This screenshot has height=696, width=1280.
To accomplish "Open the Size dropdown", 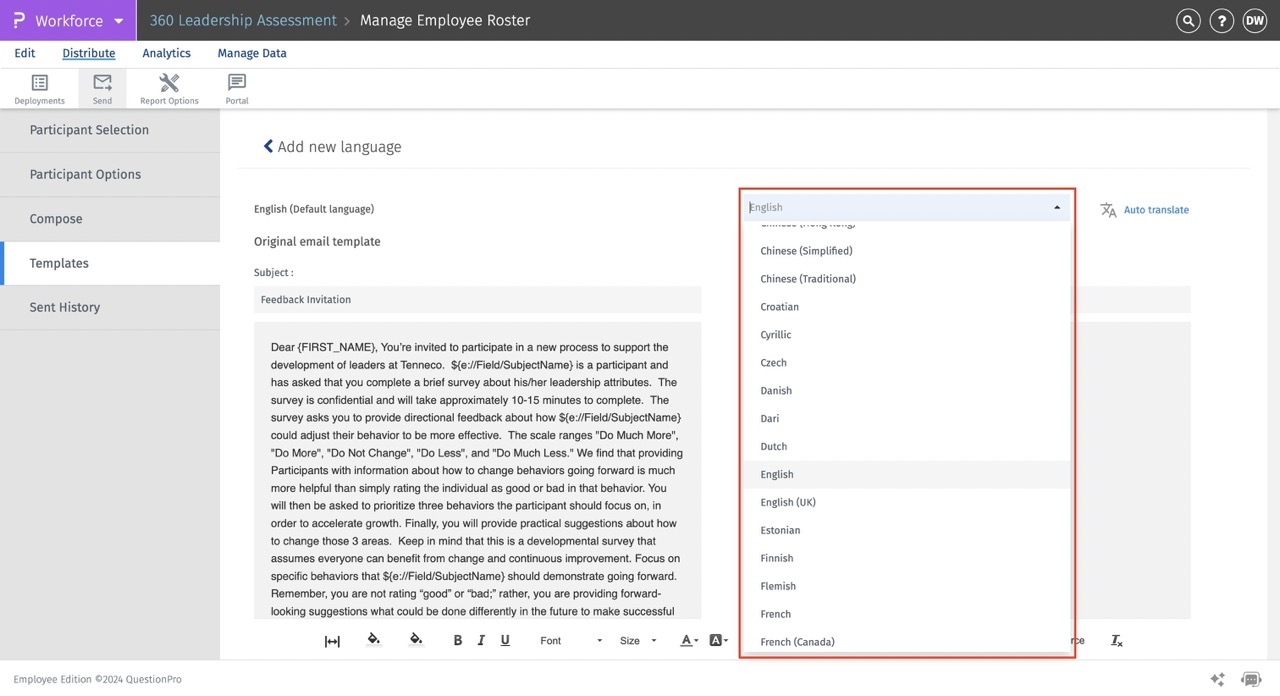I will (x=638, y=641).
